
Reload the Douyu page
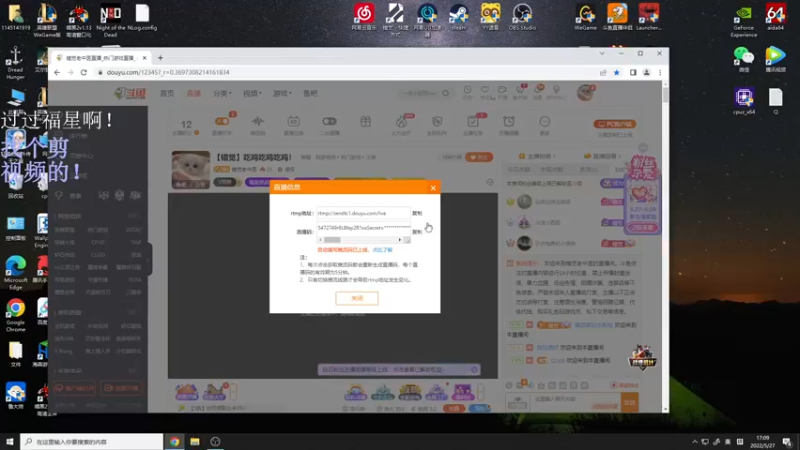coord(84,72)
